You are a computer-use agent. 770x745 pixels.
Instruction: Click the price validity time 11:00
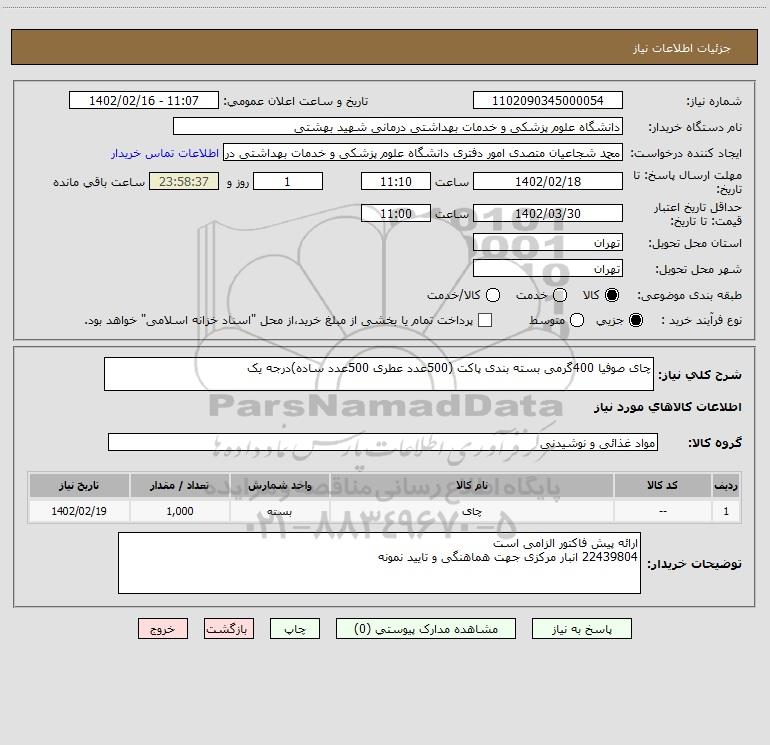click(396, 214)
